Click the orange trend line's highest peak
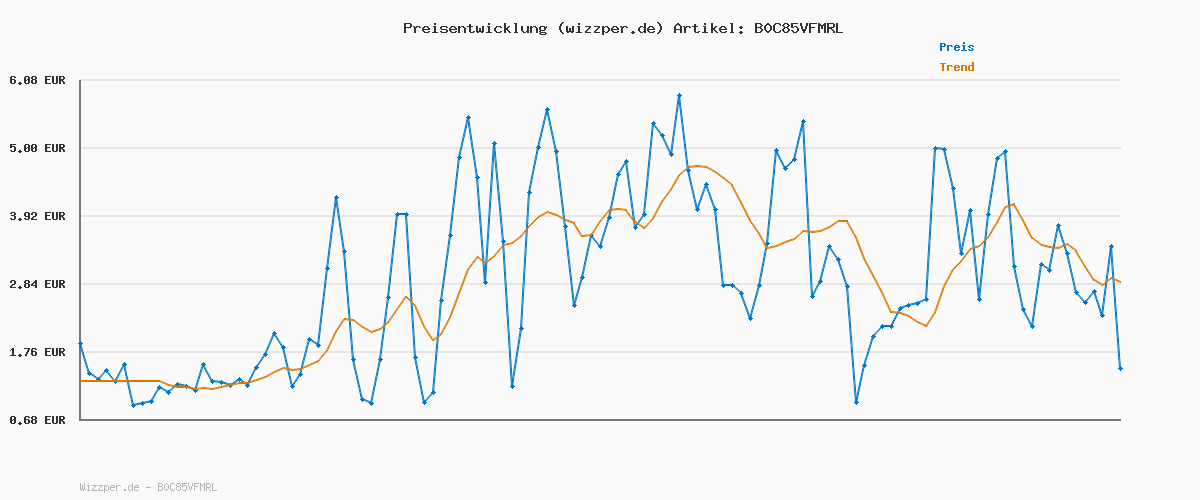 pos(697,166)
